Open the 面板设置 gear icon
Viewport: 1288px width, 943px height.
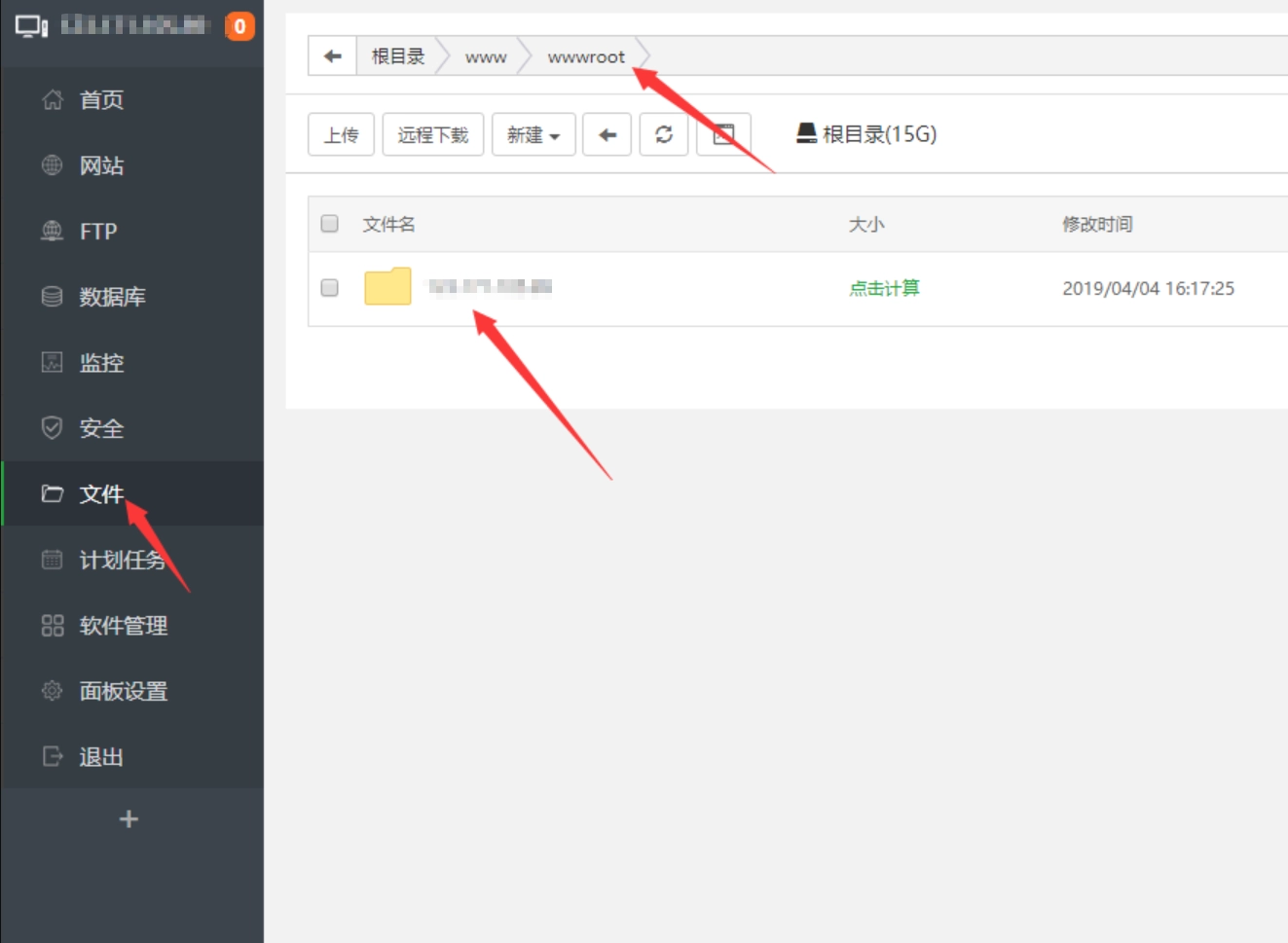[53, 691]
